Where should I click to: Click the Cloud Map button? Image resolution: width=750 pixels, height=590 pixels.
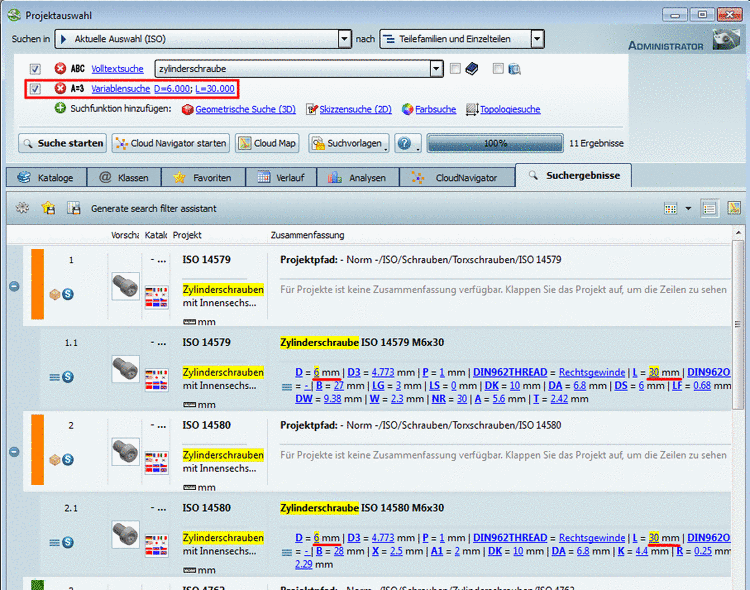tap(267, 143)
